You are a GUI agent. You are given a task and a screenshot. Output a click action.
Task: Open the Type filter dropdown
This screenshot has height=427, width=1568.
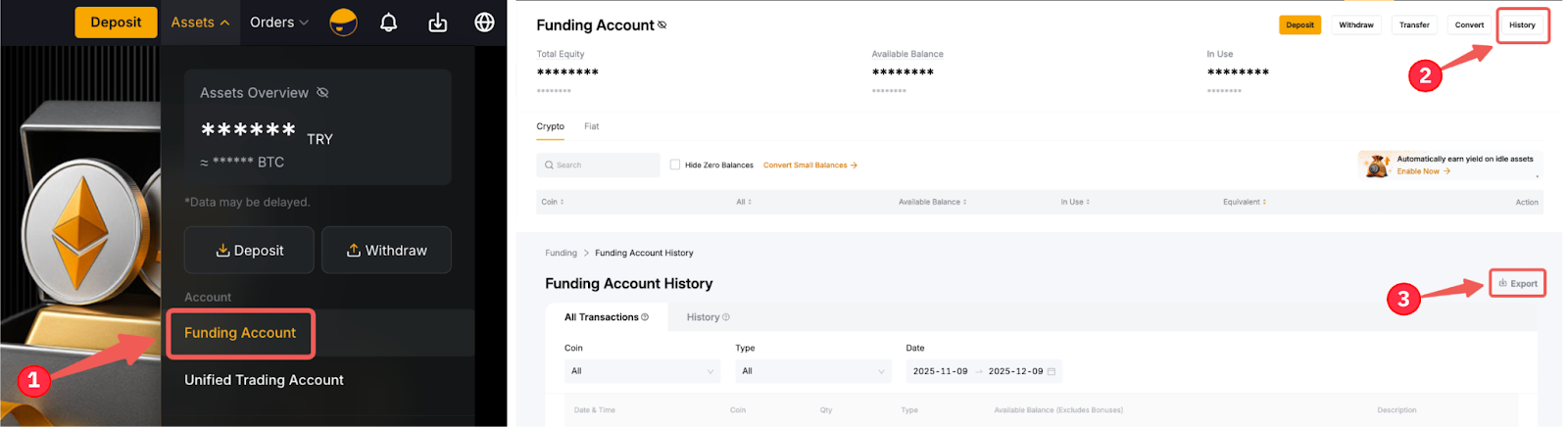click(x=812, y=371)
